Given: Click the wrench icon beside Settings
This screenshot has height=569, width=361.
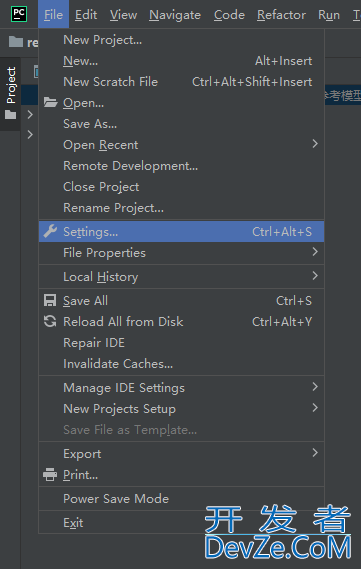Looking at the screenshot, I should tap(50, 231).
